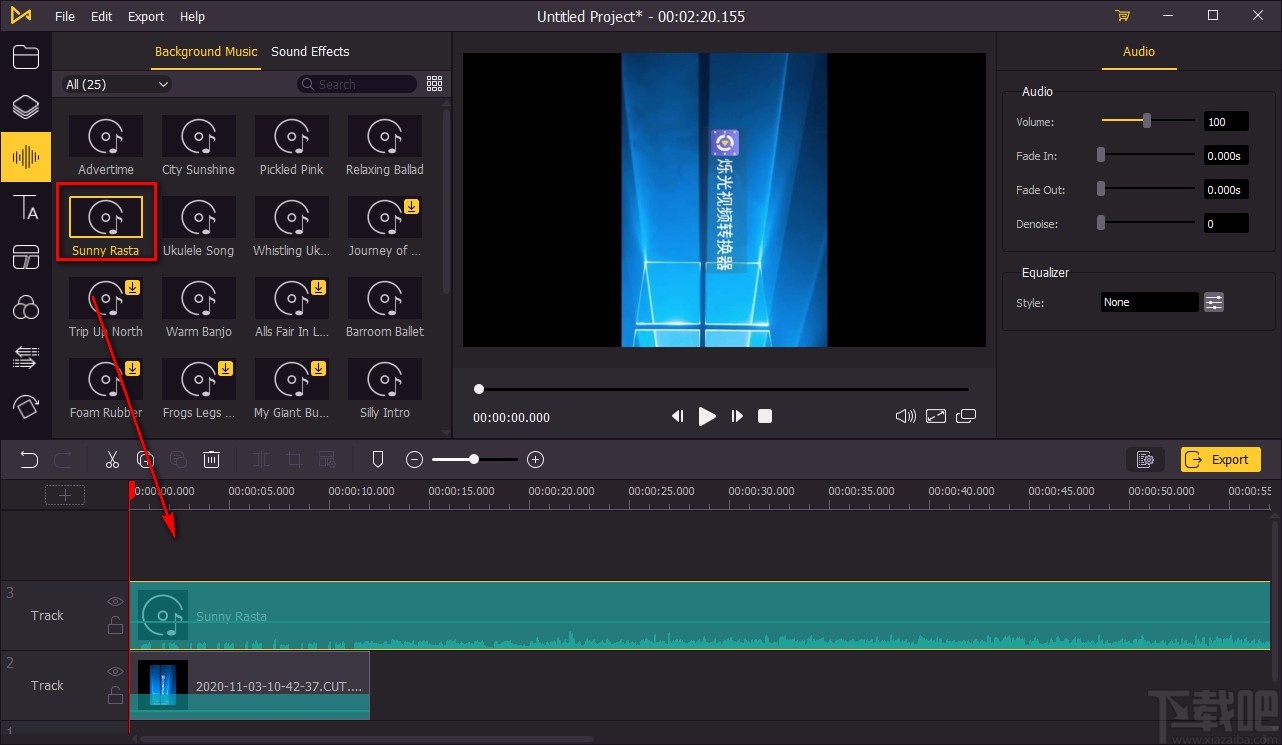Toggle the preview volume speaker
Screen dimensions: 1282x745
[905, 416]
